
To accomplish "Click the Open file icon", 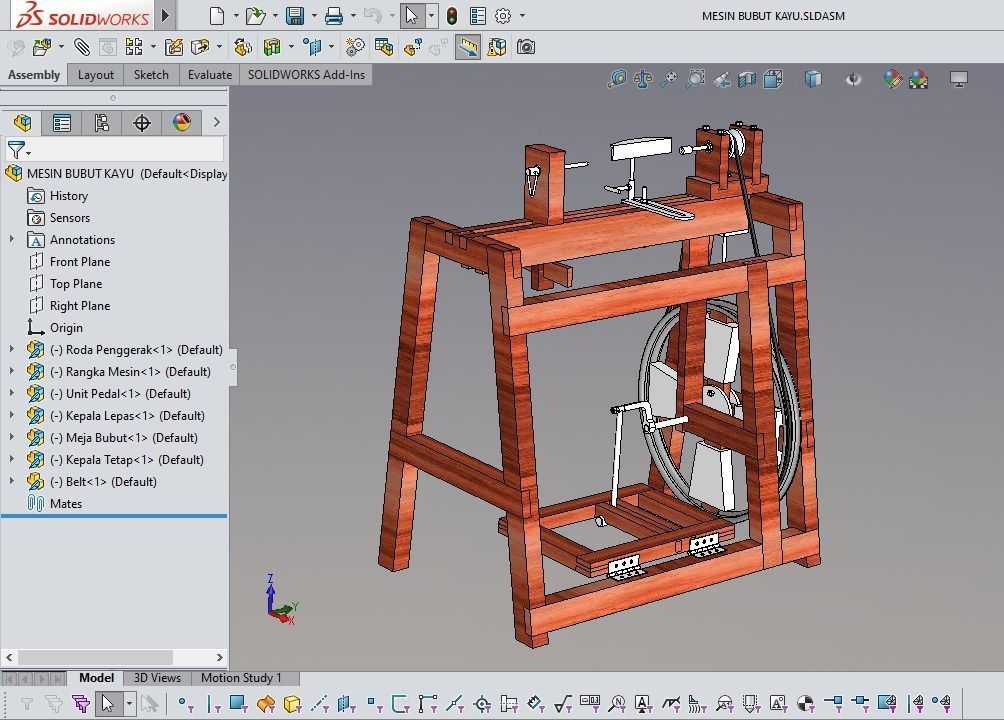I will tap(255, 15).
